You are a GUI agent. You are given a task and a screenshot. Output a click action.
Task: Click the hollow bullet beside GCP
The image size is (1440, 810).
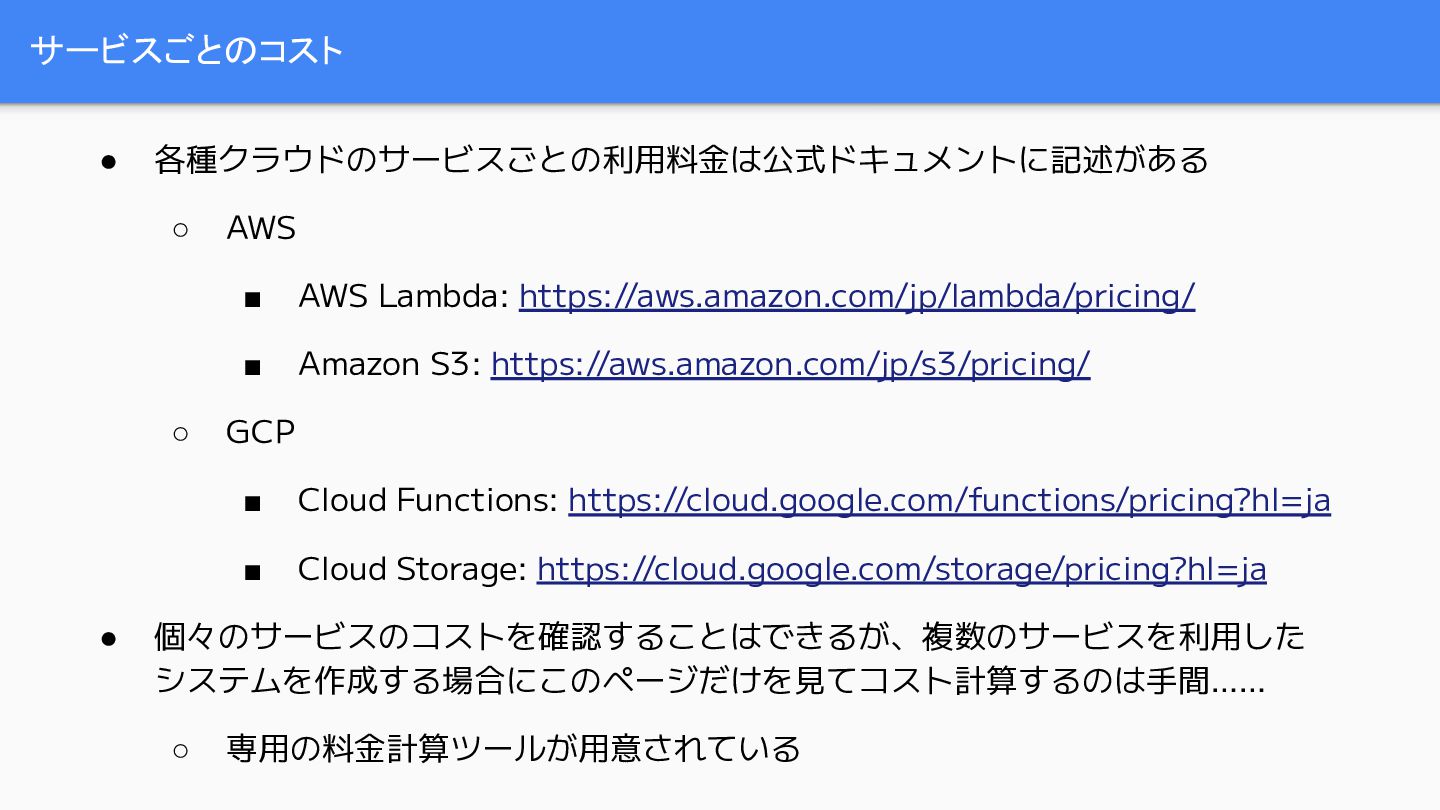[181, 433]
